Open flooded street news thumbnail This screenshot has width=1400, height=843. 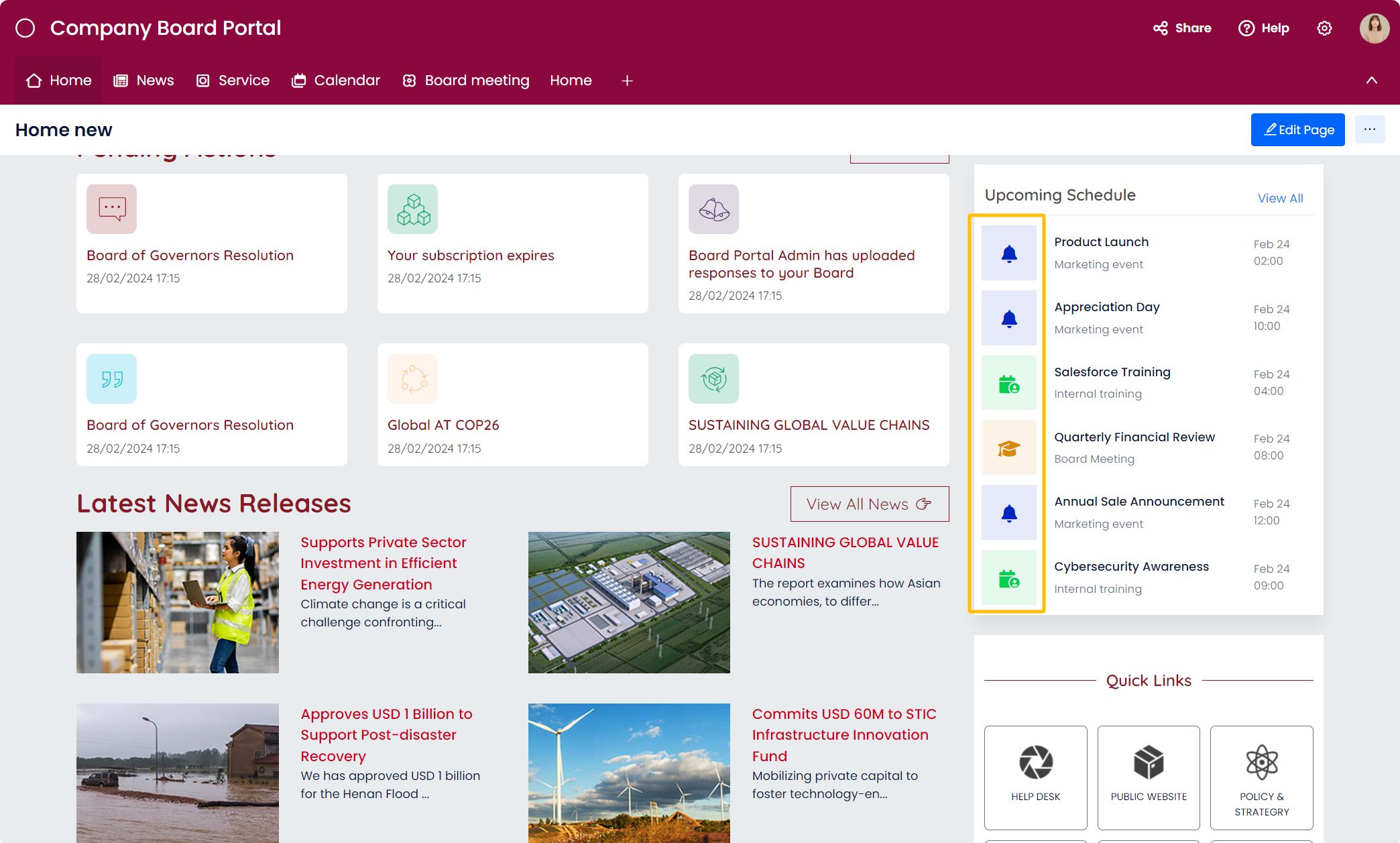pyautogui.click(x=178, y=773)
